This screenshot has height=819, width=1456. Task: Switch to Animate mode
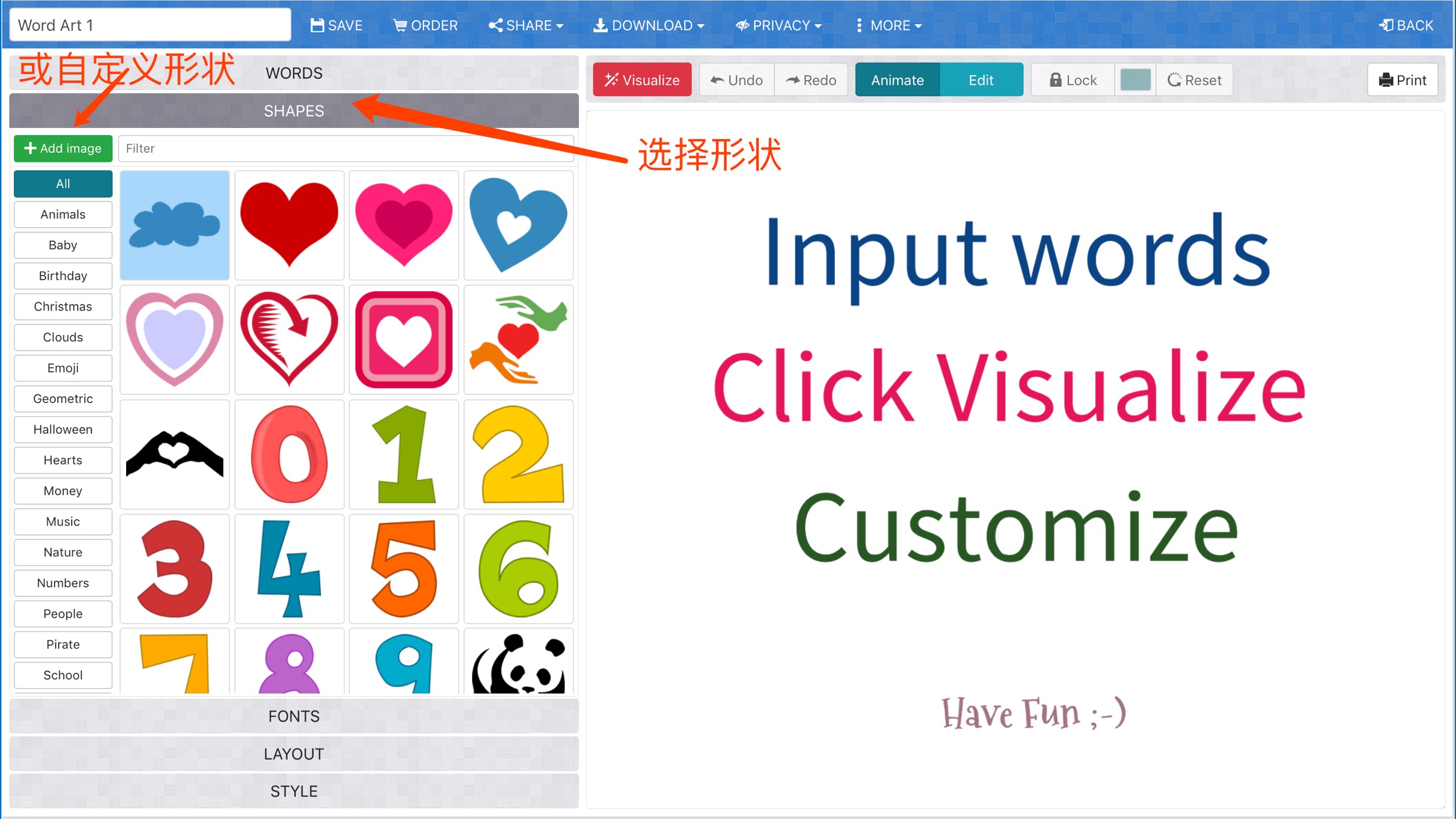click(897, 80)
